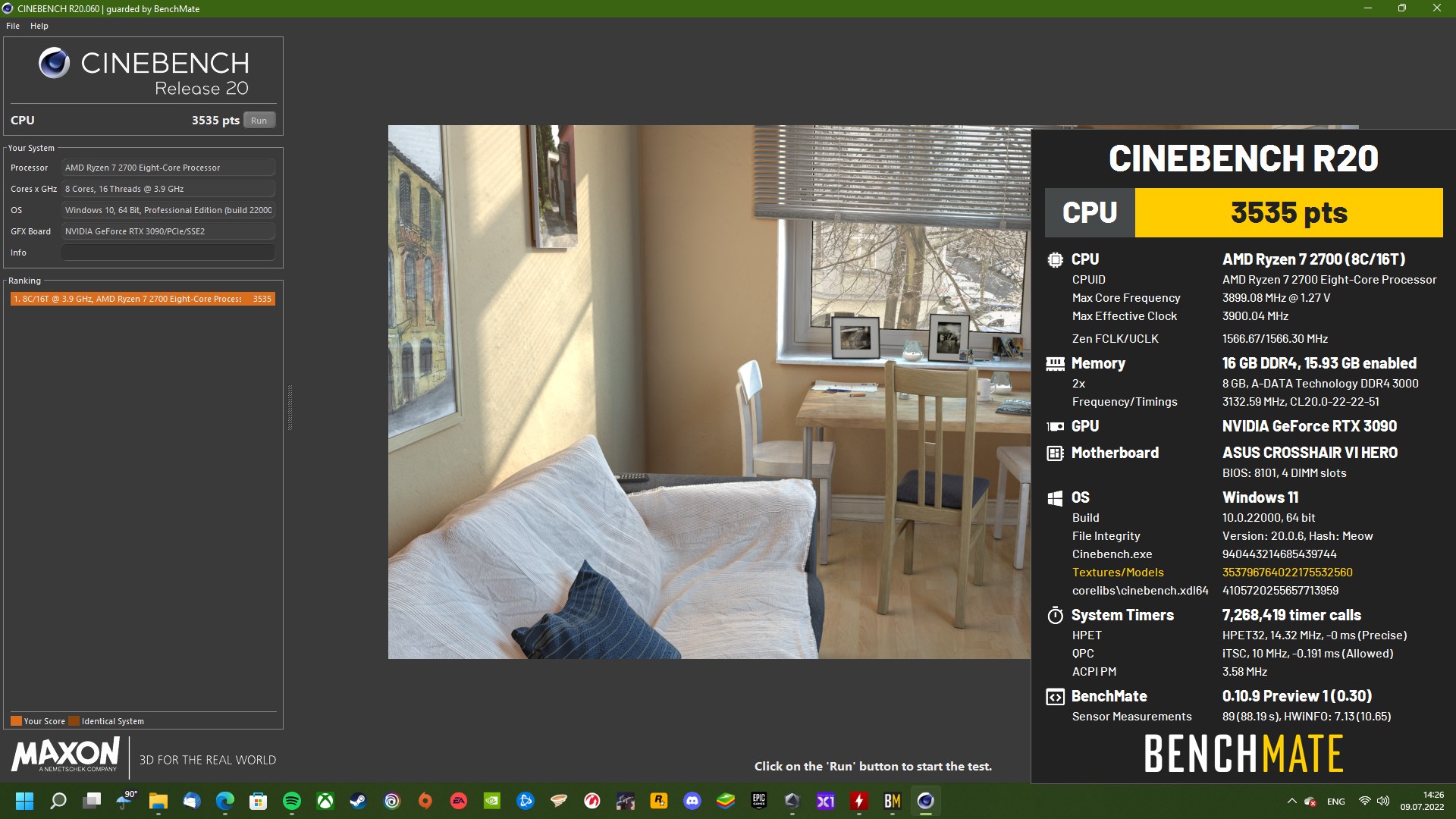Click the Run button beside CPU score

259,121
